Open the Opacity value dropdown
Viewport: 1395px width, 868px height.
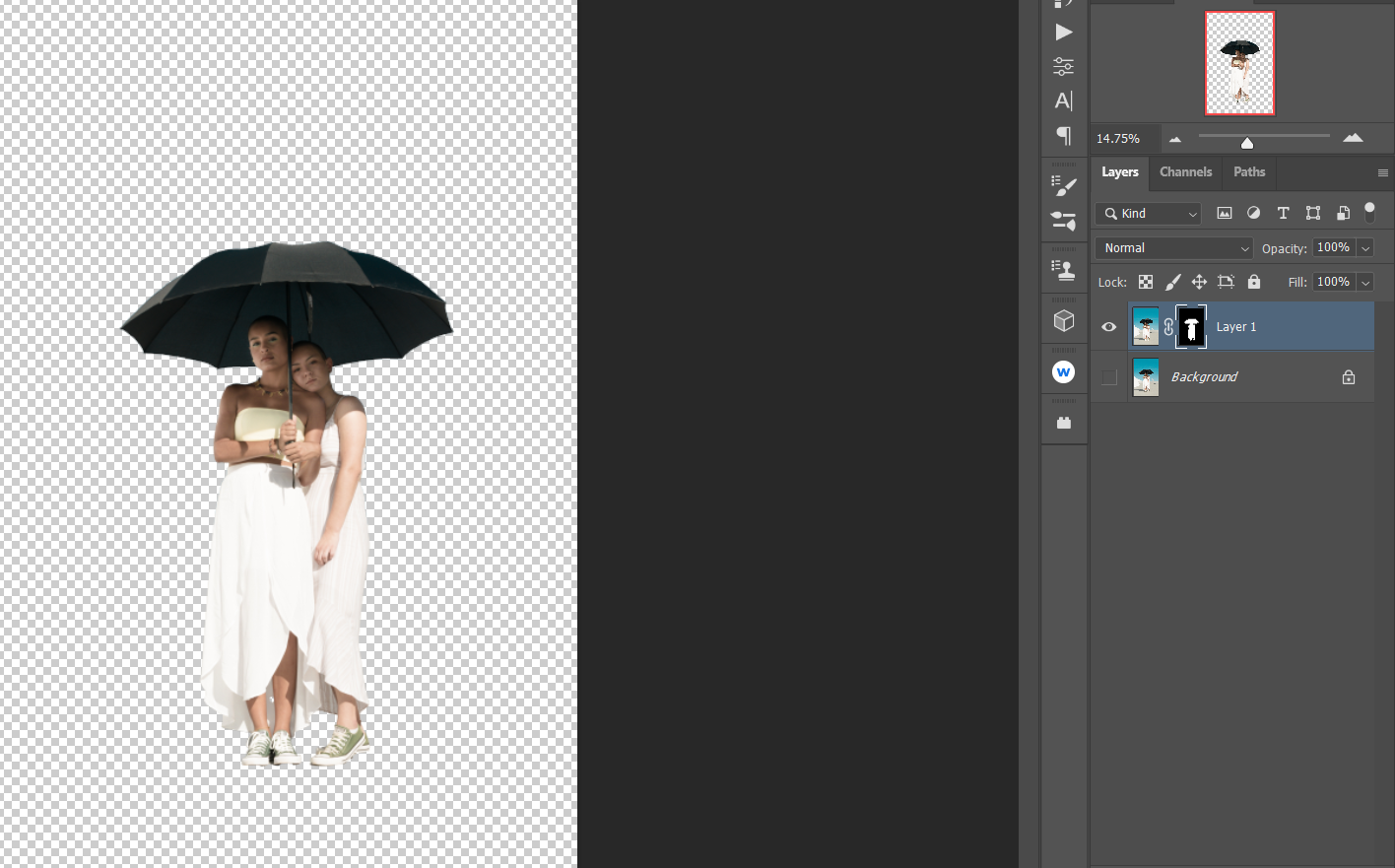[x=1366, y=247]
